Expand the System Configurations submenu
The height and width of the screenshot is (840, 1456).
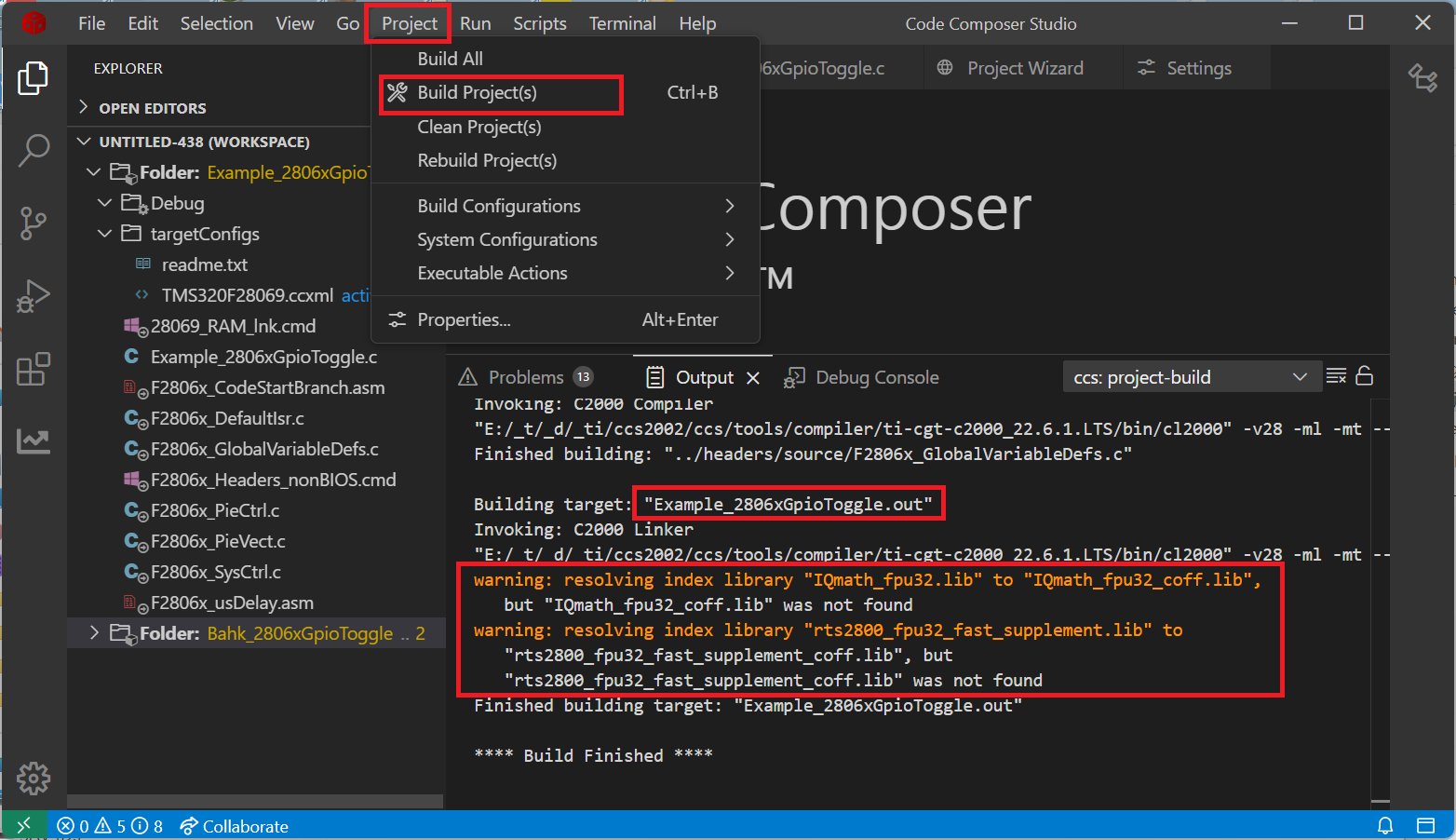[566, 239]
